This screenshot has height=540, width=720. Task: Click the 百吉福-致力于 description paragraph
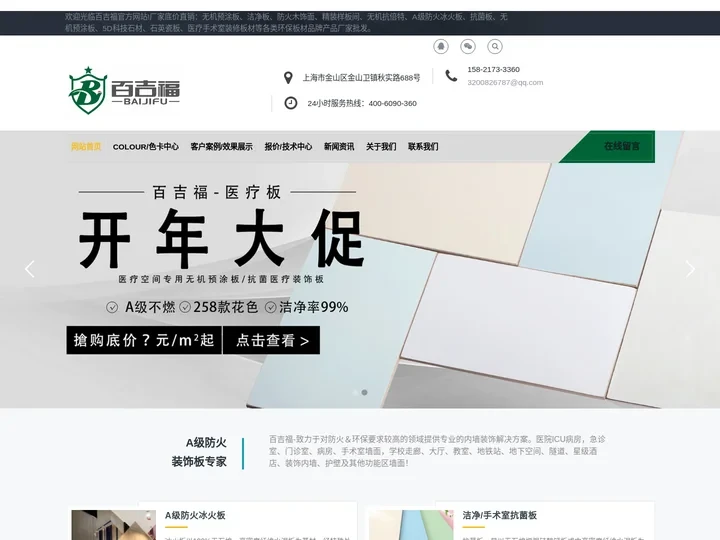(437, 451)
